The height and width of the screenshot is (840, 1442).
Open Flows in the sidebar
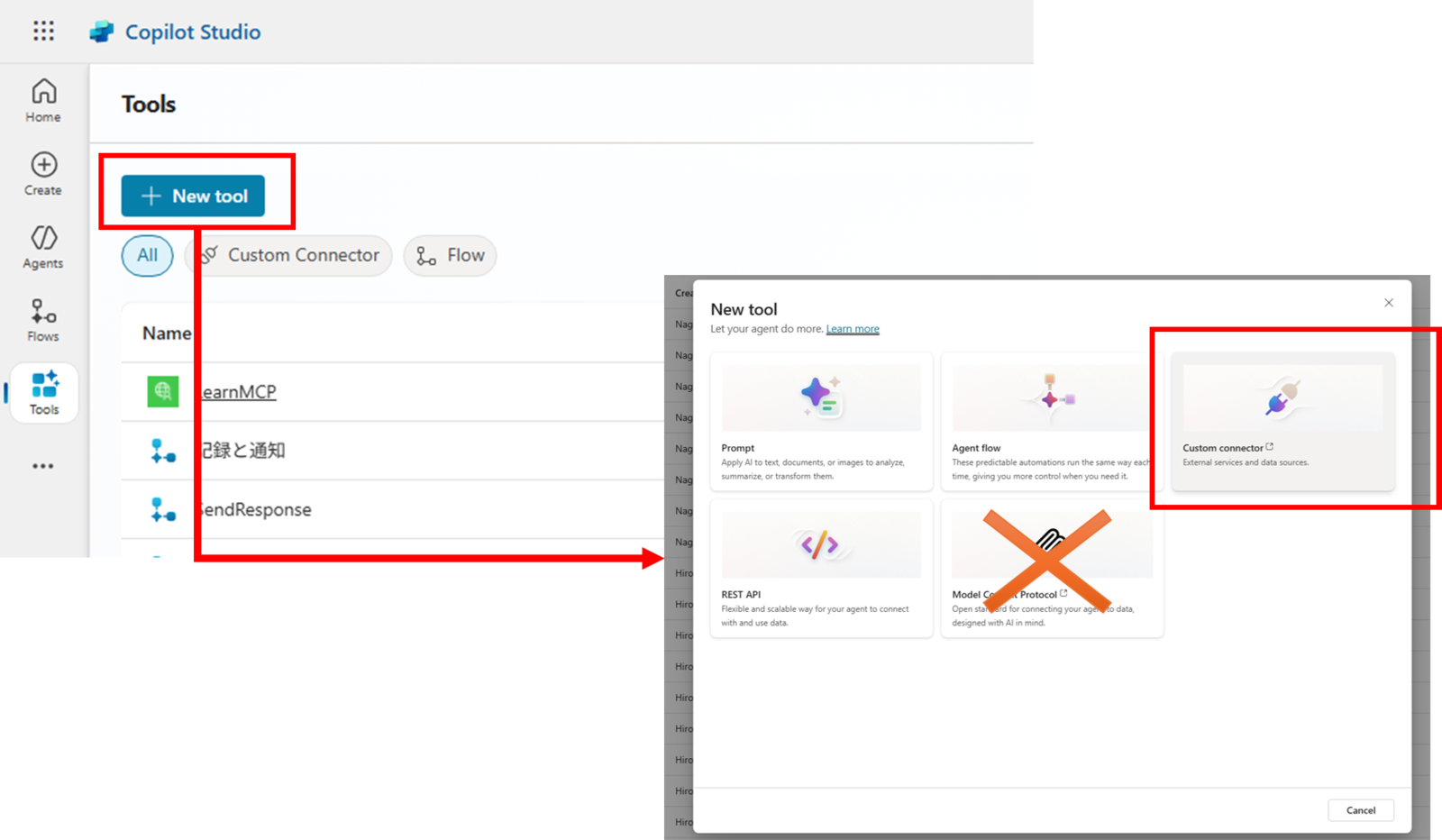tap(43, 320)
